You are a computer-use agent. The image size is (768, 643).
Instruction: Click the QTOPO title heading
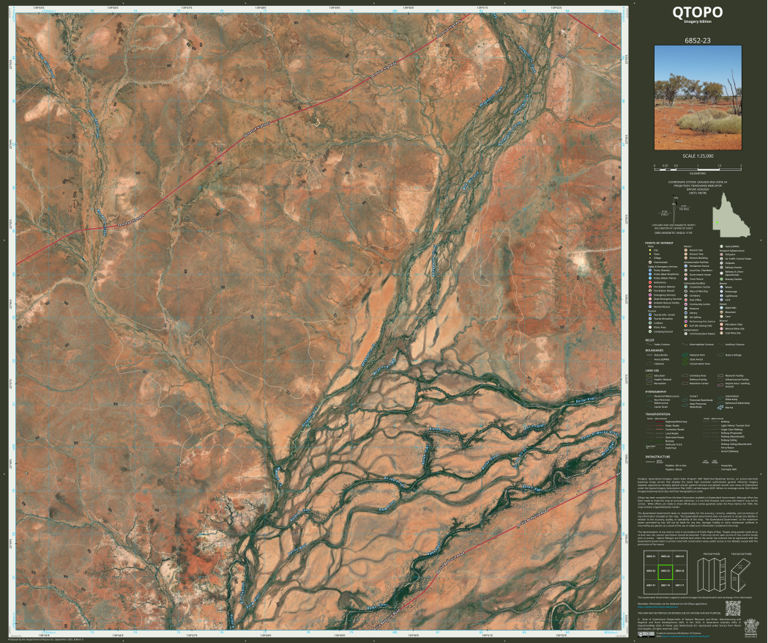(697, 12)
